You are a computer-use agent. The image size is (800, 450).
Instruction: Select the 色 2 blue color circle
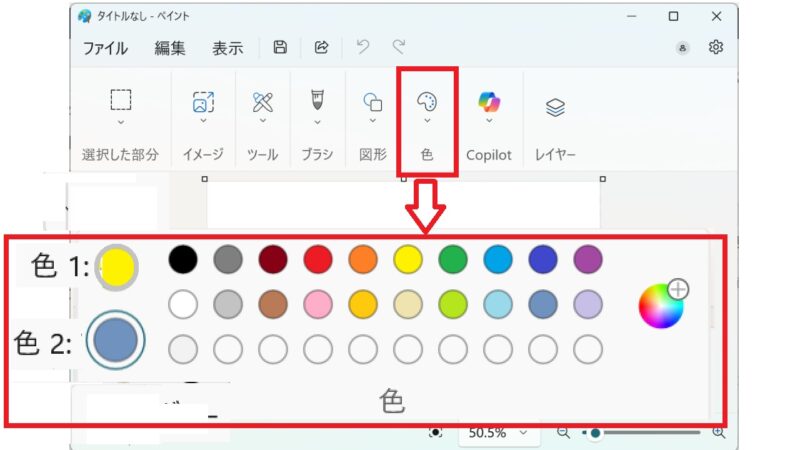tap(116, 340)
